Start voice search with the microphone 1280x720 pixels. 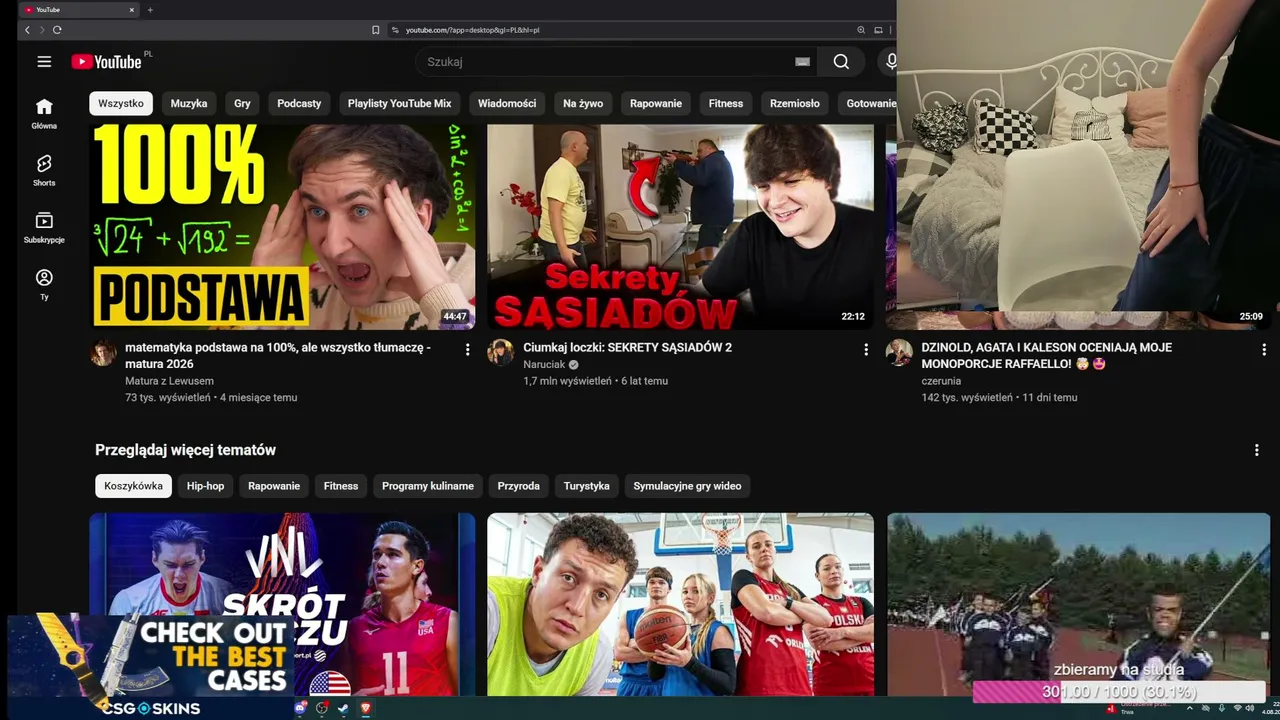[889, 62]
